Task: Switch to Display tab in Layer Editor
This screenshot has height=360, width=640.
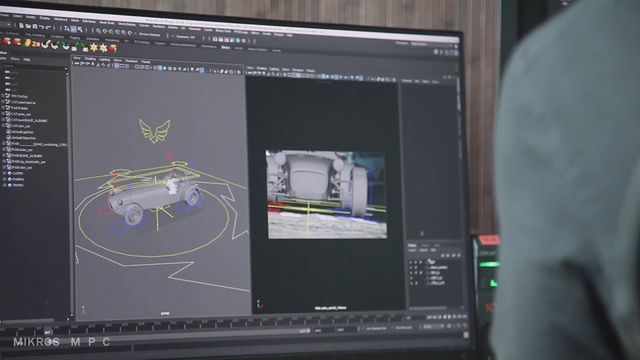Action: tap(412, 246)
